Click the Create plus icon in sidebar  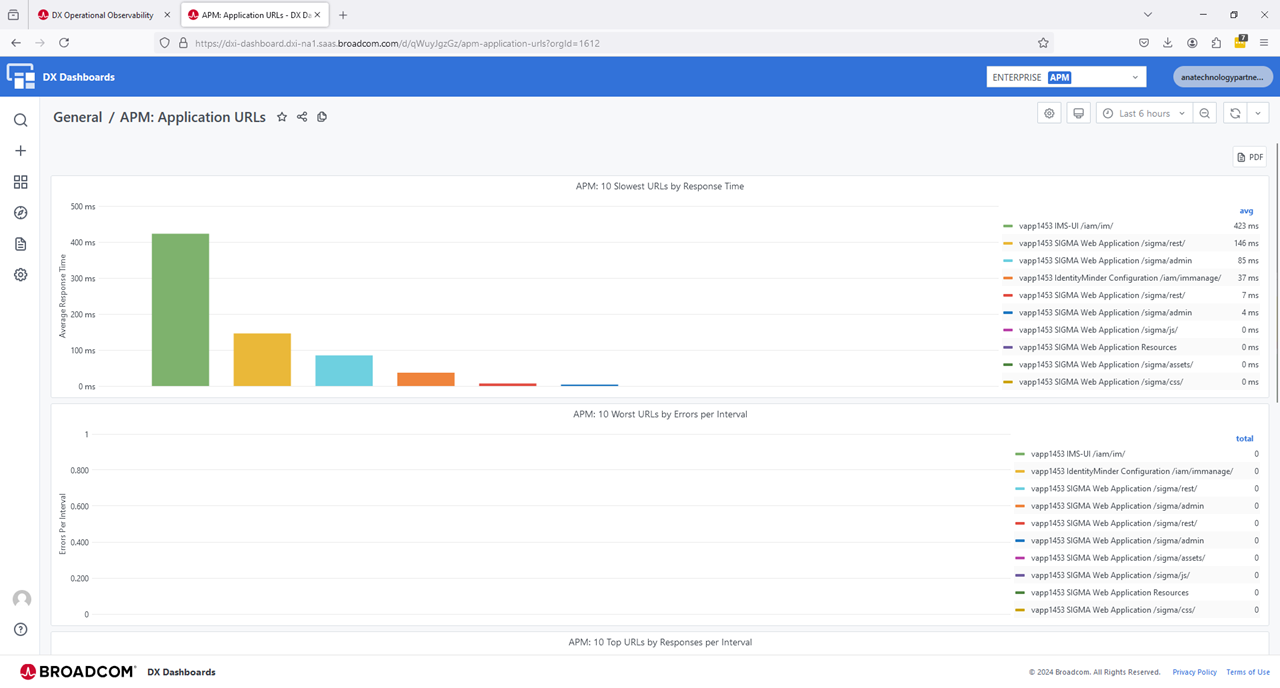pos(20,151)
